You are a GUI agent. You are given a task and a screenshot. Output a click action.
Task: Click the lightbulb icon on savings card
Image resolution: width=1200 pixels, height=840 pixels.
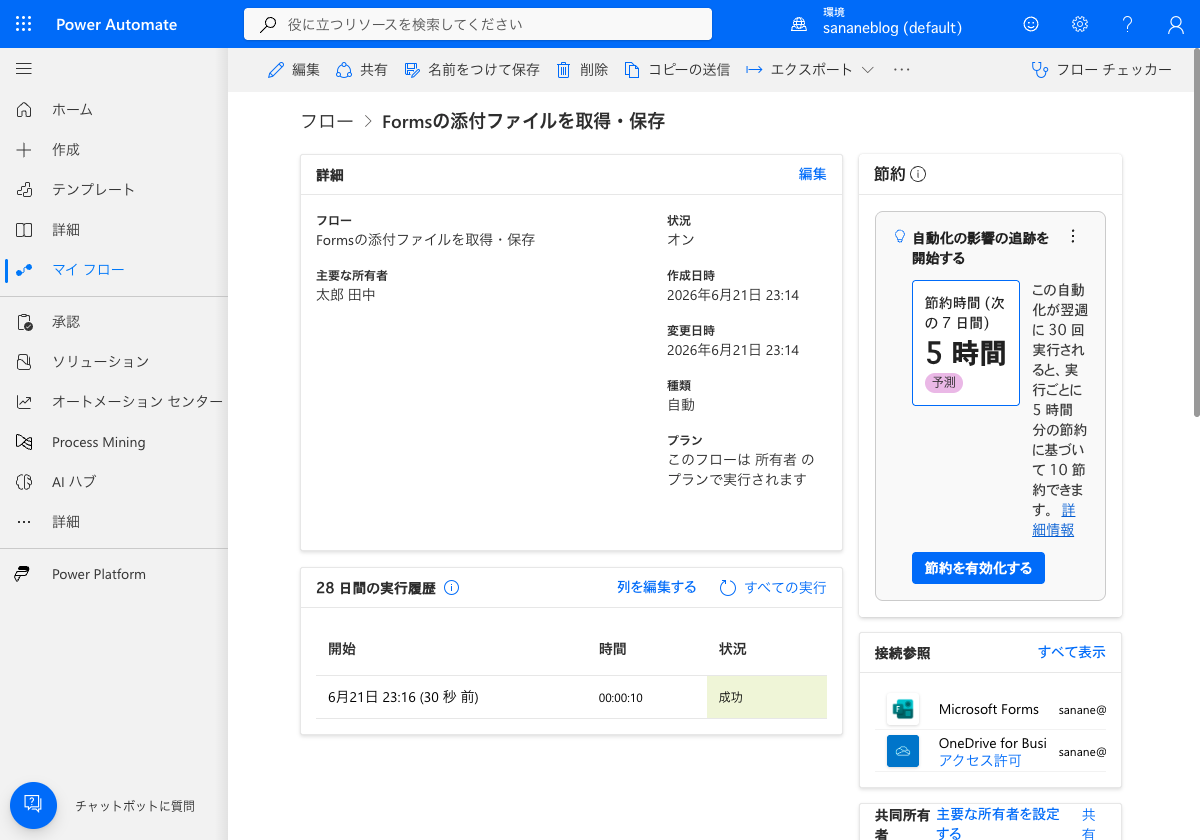pyautogui.click(x=899, y=237)
